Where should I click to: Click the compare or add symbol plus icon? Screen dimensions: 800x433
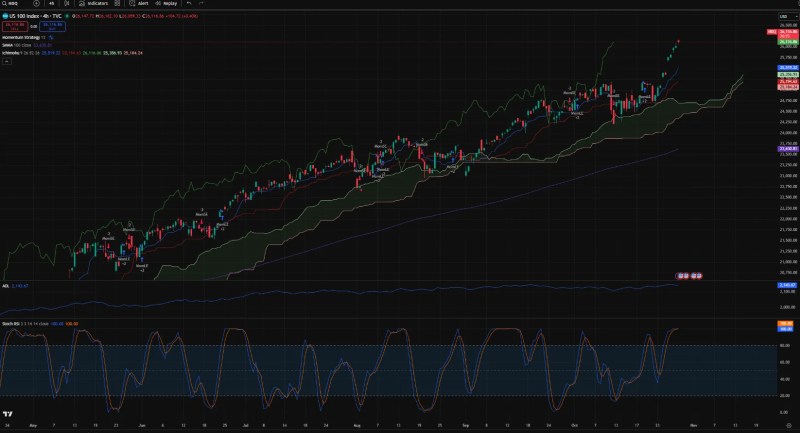point(36,4)
